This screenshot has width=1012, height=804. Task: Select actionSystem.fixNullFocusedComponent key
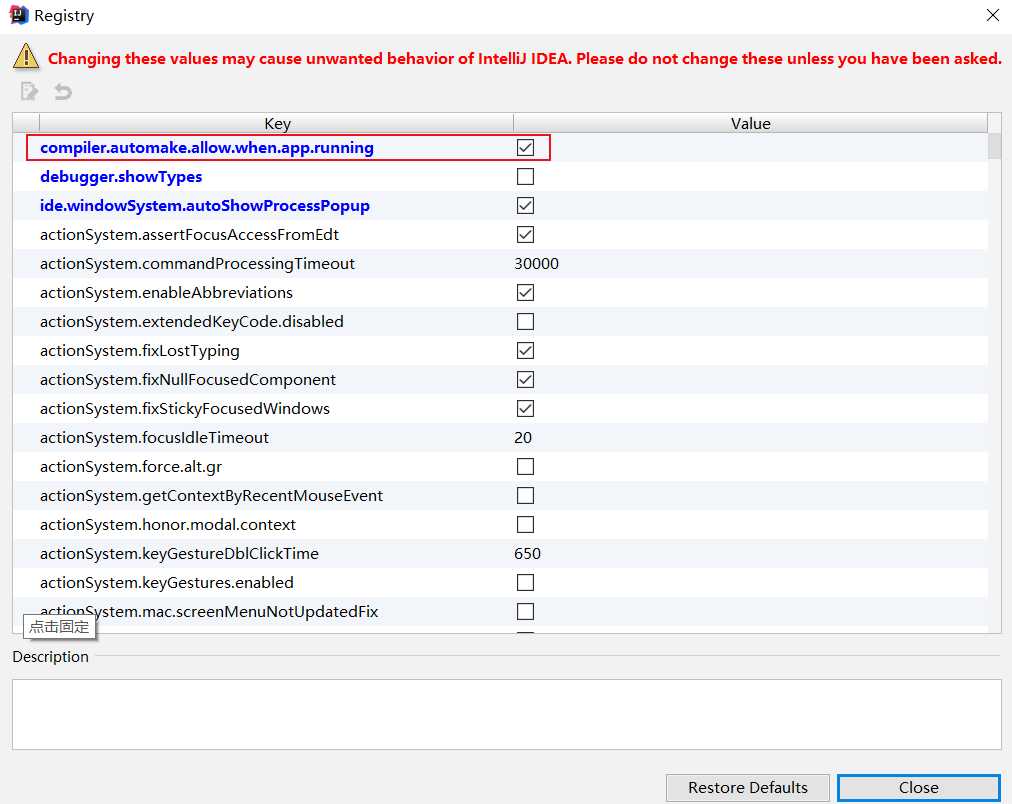pyautogui.click(x=188, y=380)
